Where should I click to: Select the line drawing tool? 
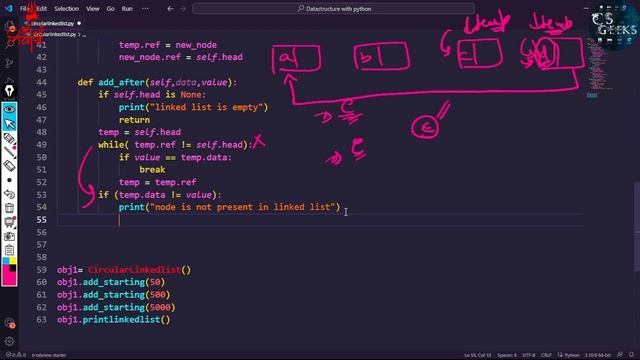pos(9,153)
